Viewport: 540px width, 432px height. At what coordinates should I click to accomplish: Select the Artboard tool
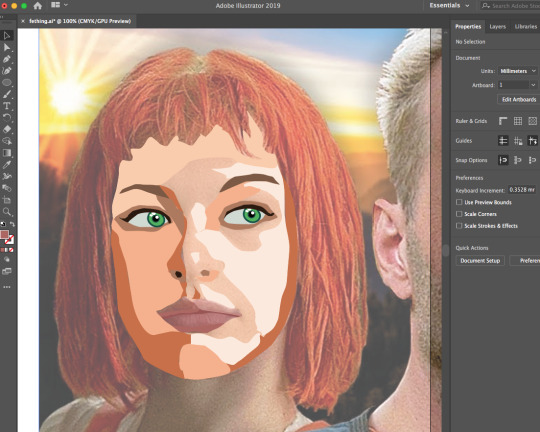tap(7, 200)
